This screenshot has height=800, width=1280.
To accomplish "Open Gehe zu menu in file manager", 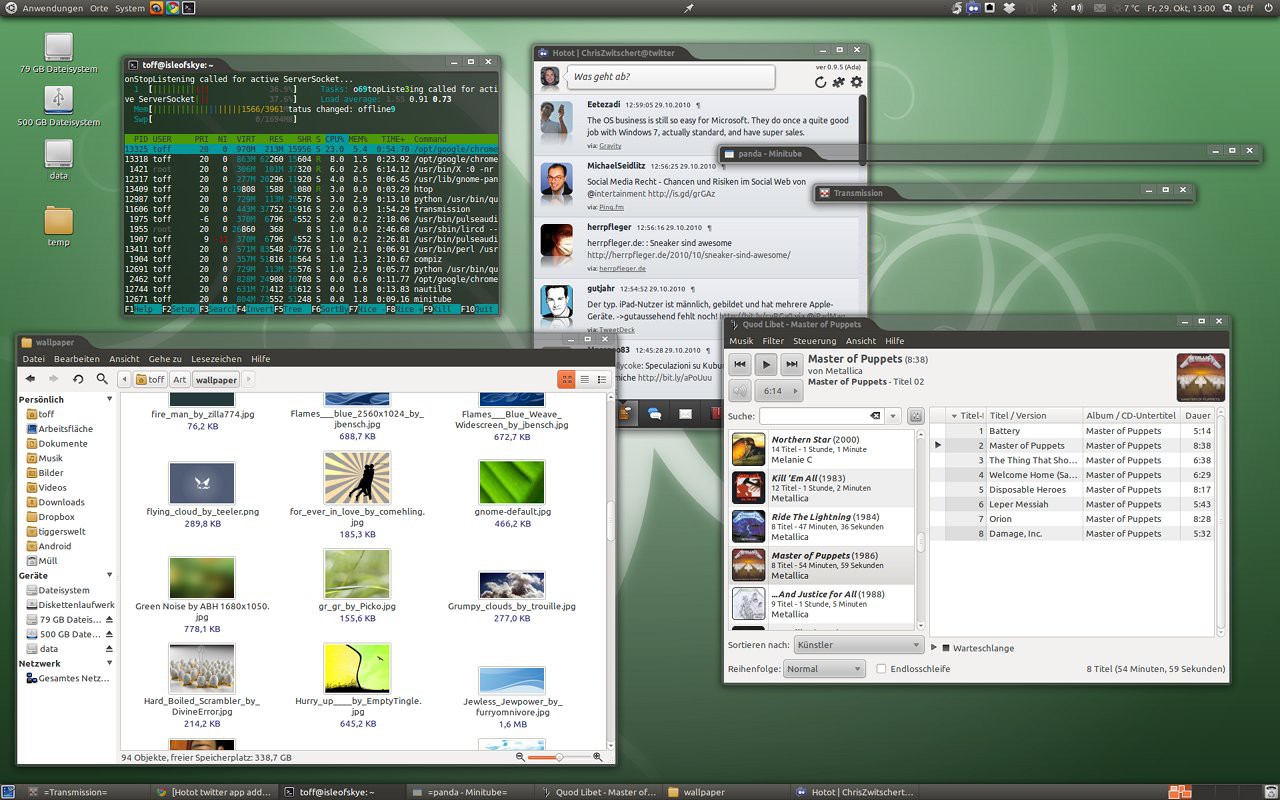I will point(165,359).
